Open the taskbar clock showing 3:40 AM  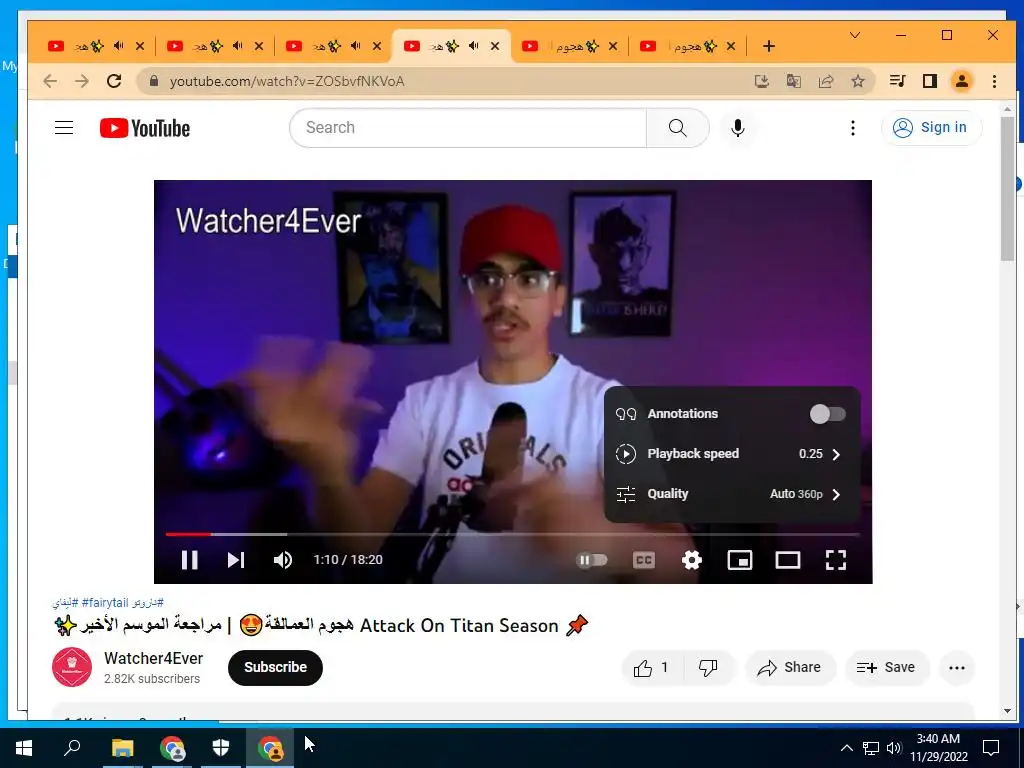[938, 748]
